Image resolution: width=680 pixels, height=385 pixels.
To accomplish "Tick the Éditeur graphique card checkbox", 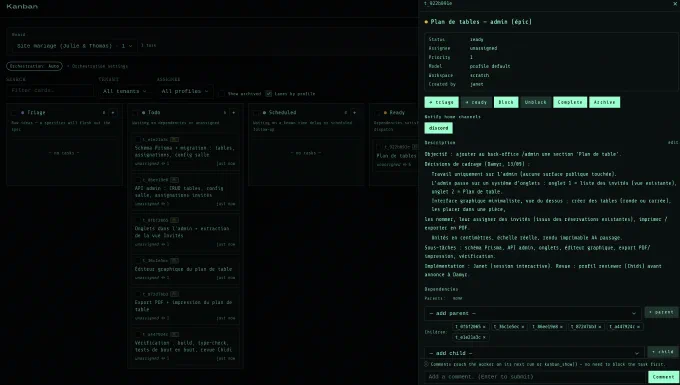I will coord(138,261).
